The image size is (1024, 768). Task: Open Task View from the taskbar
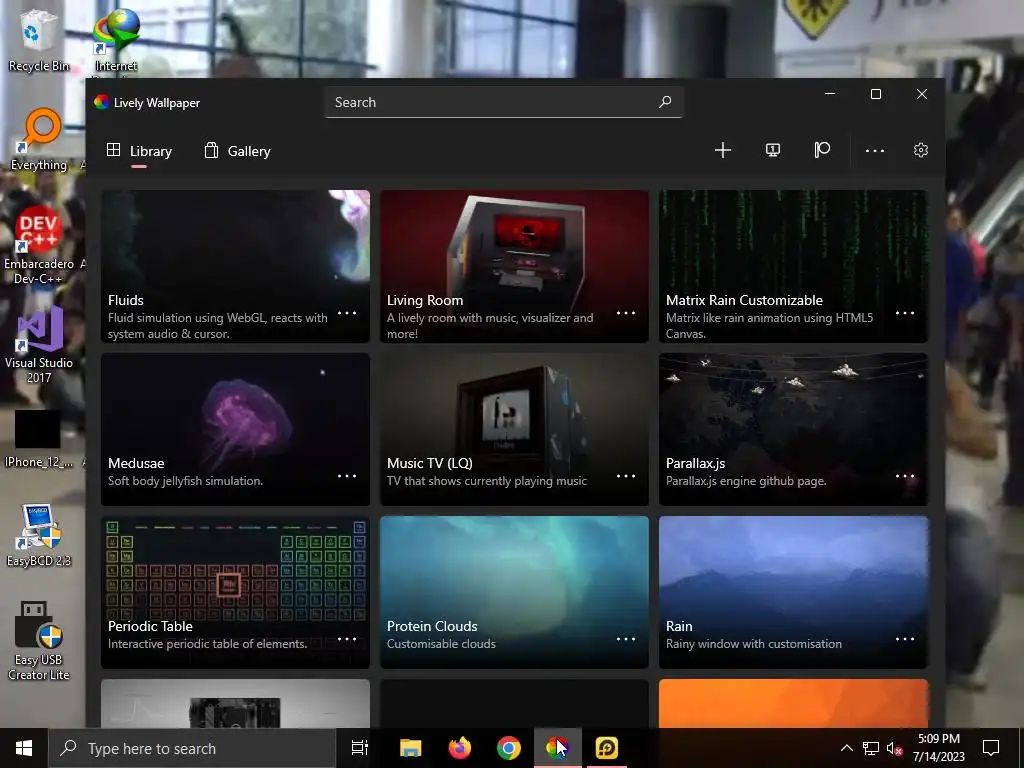click(x=360, y=748)
